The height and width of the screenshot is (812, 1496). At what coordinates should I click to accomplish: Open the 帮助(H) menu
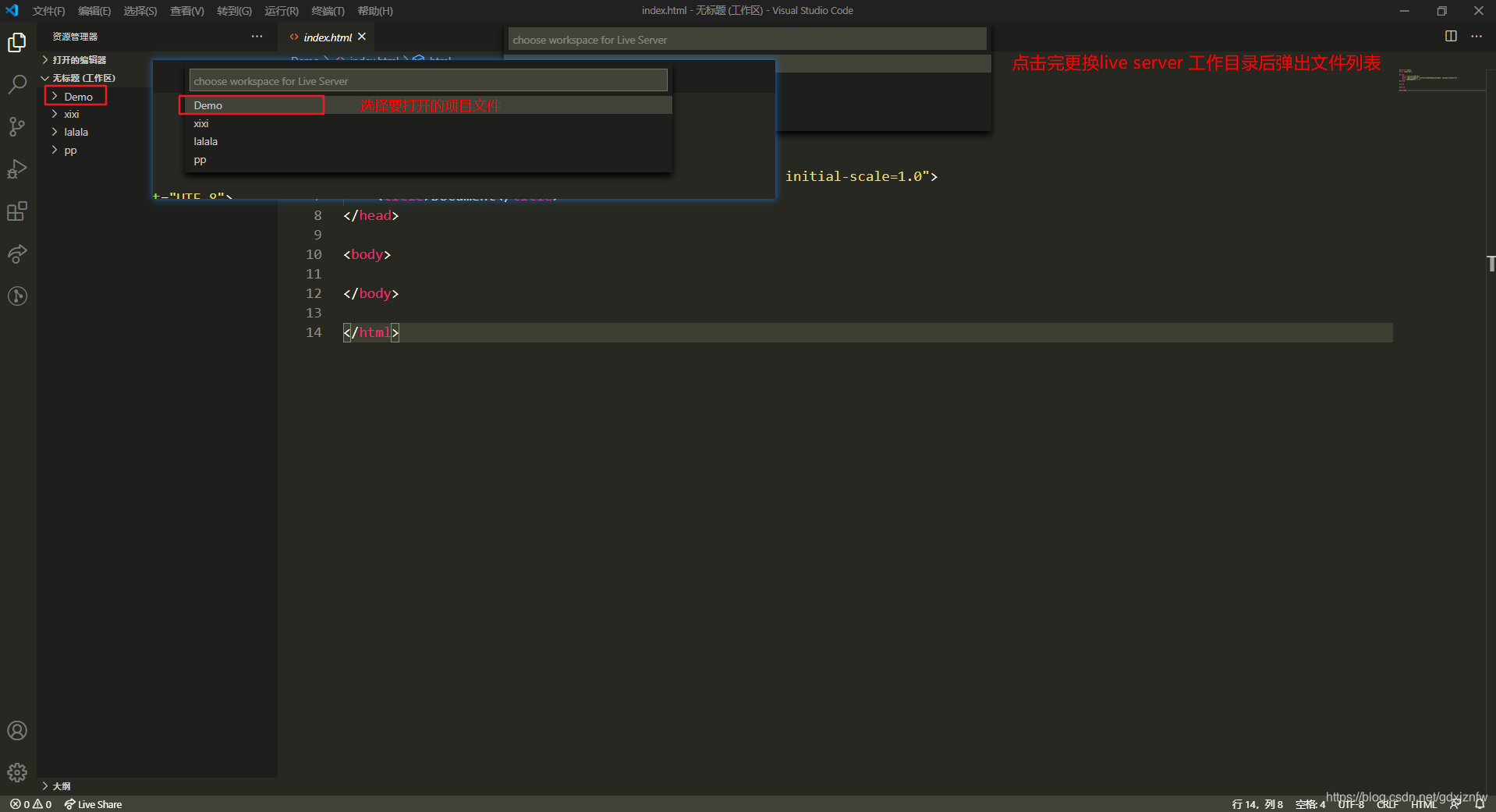[375, 11]
